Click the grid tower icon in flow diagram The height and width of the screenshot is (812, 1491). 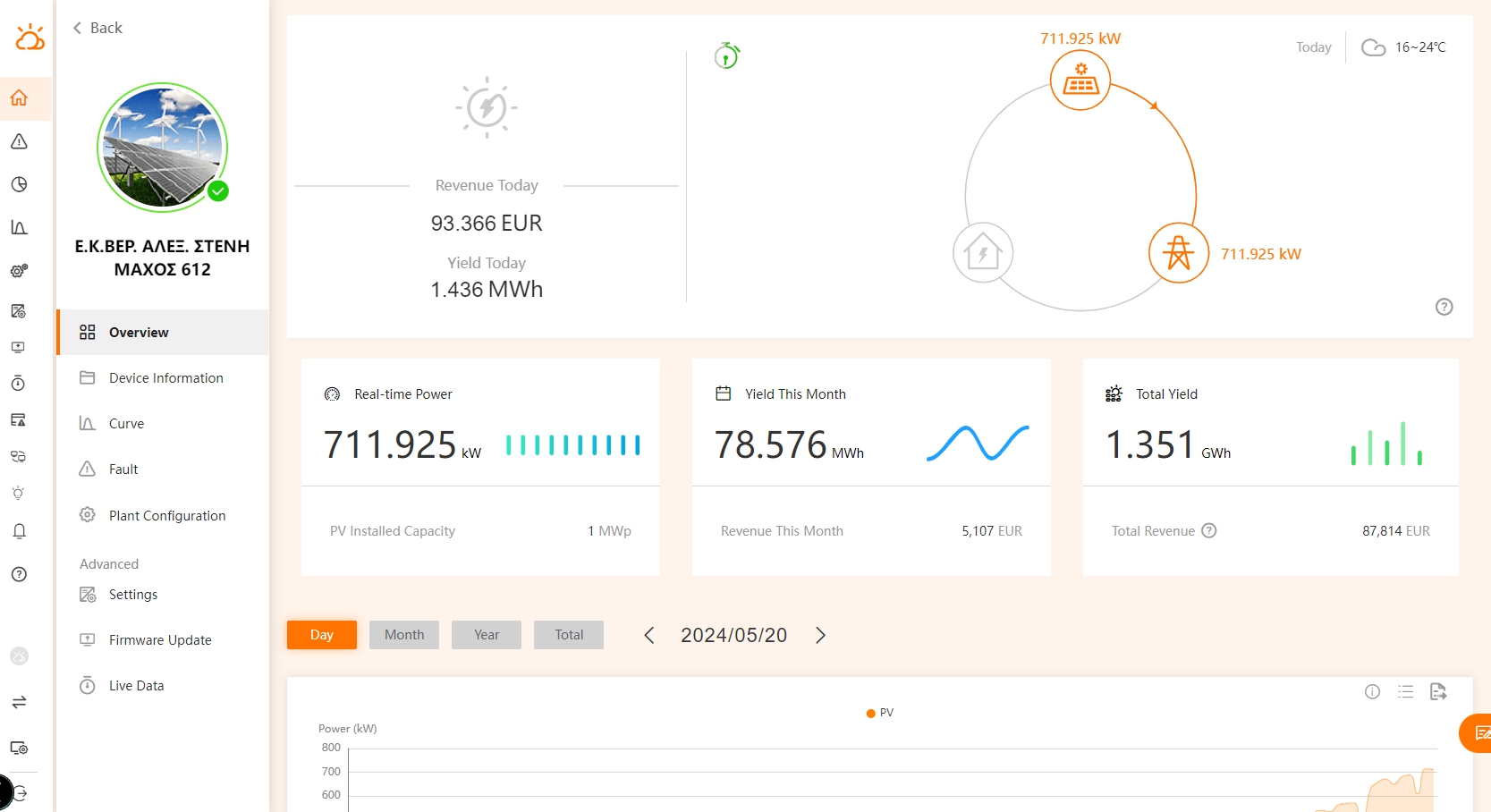1179,253
